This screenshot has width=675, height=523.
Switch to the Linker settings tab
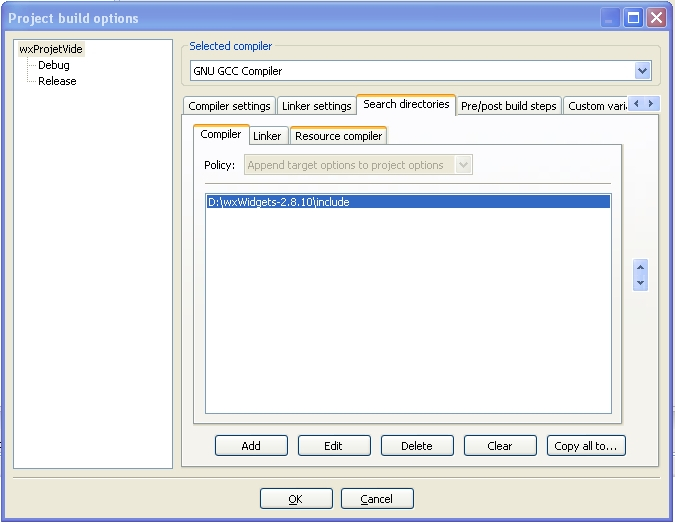coord(316,106)
